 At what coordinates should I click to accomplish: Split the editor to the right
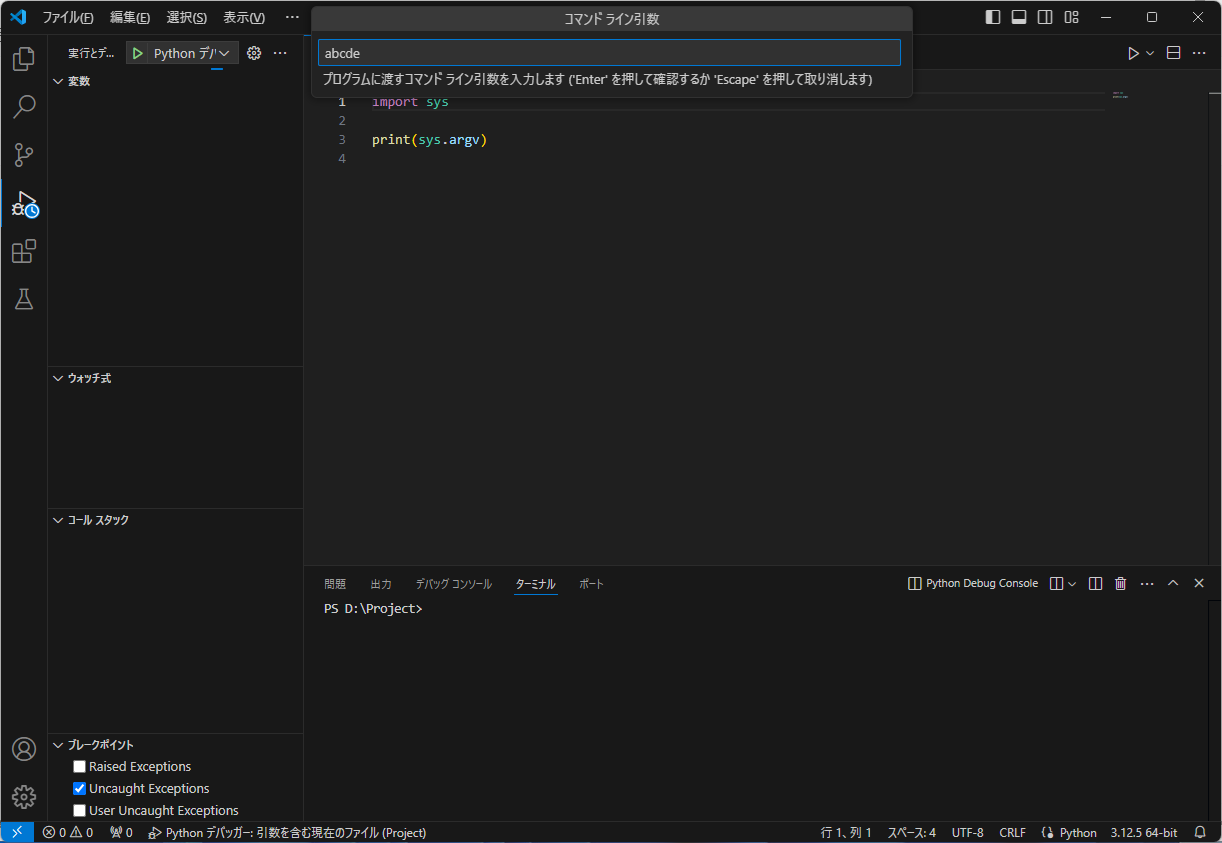click(x=1174, y=53)
